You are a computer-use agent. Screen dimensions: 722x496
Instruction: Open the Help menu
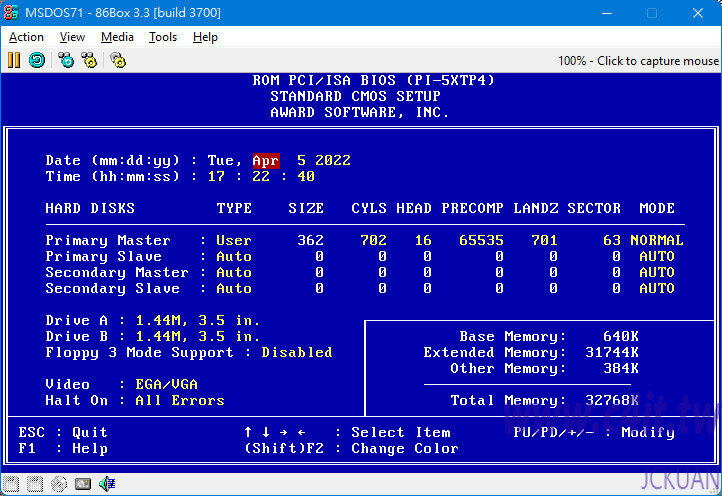tap(205, 37)
